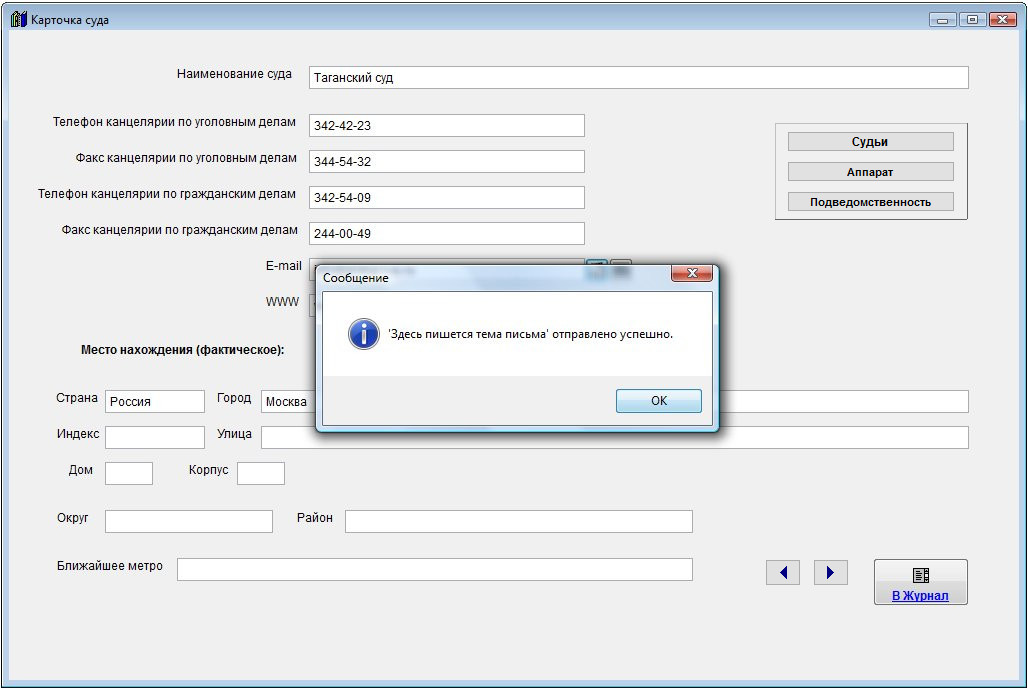Click the Дом input field
Viewport: 1028px width, 688px height.
(x=129, y=473)
